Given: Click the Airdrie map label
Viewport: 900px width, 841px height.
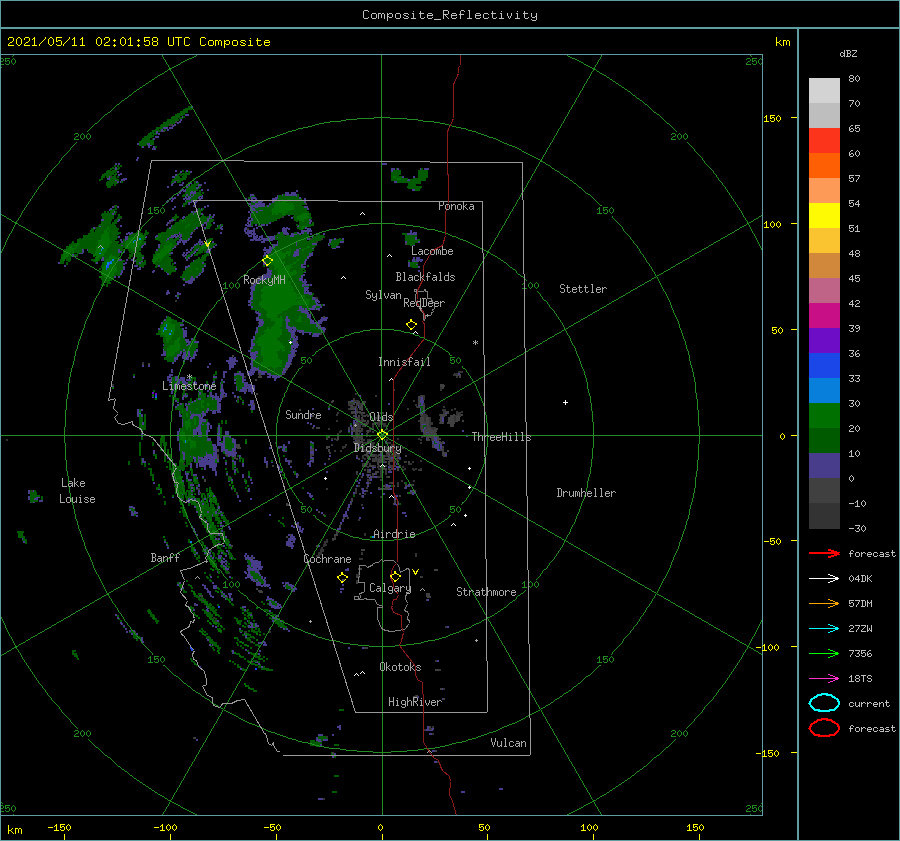Looking at the screenshot, I should tap(394, 534).
